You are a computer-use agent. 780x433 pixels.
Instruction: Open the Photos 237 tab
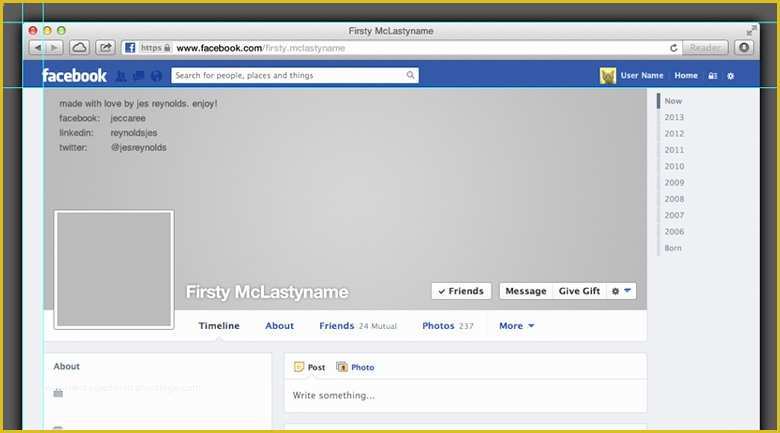[448, 325]
